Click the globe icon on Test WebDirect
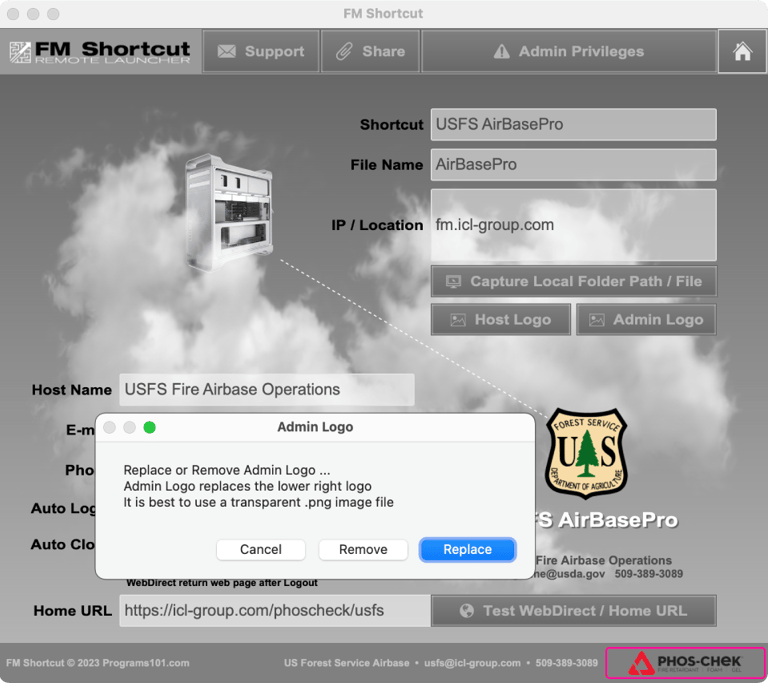The image size is (768, 683). 467,611
